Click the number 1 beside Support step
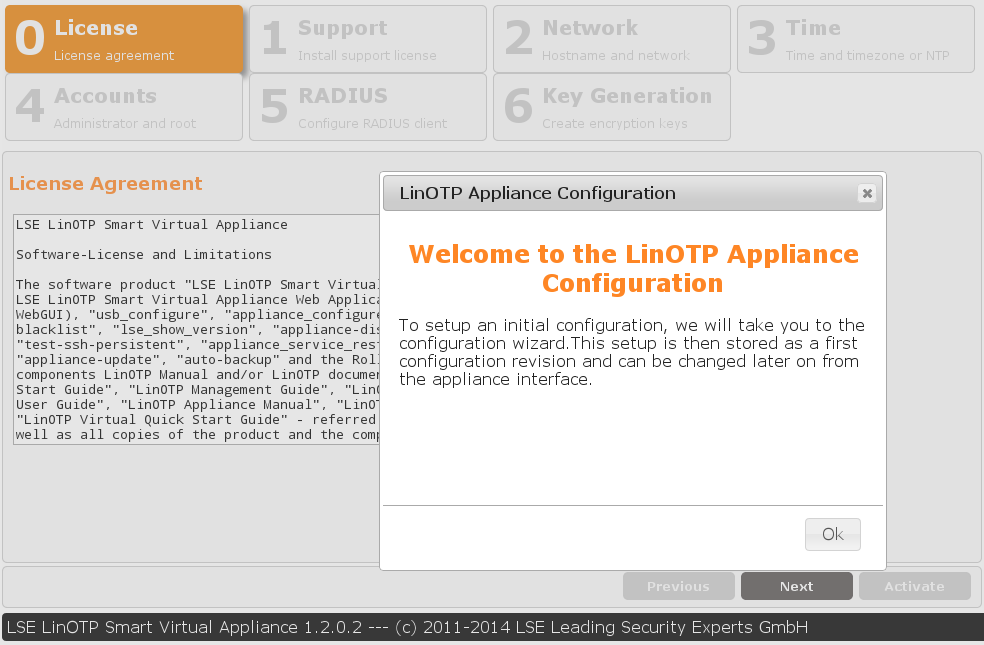 (273, 40)
